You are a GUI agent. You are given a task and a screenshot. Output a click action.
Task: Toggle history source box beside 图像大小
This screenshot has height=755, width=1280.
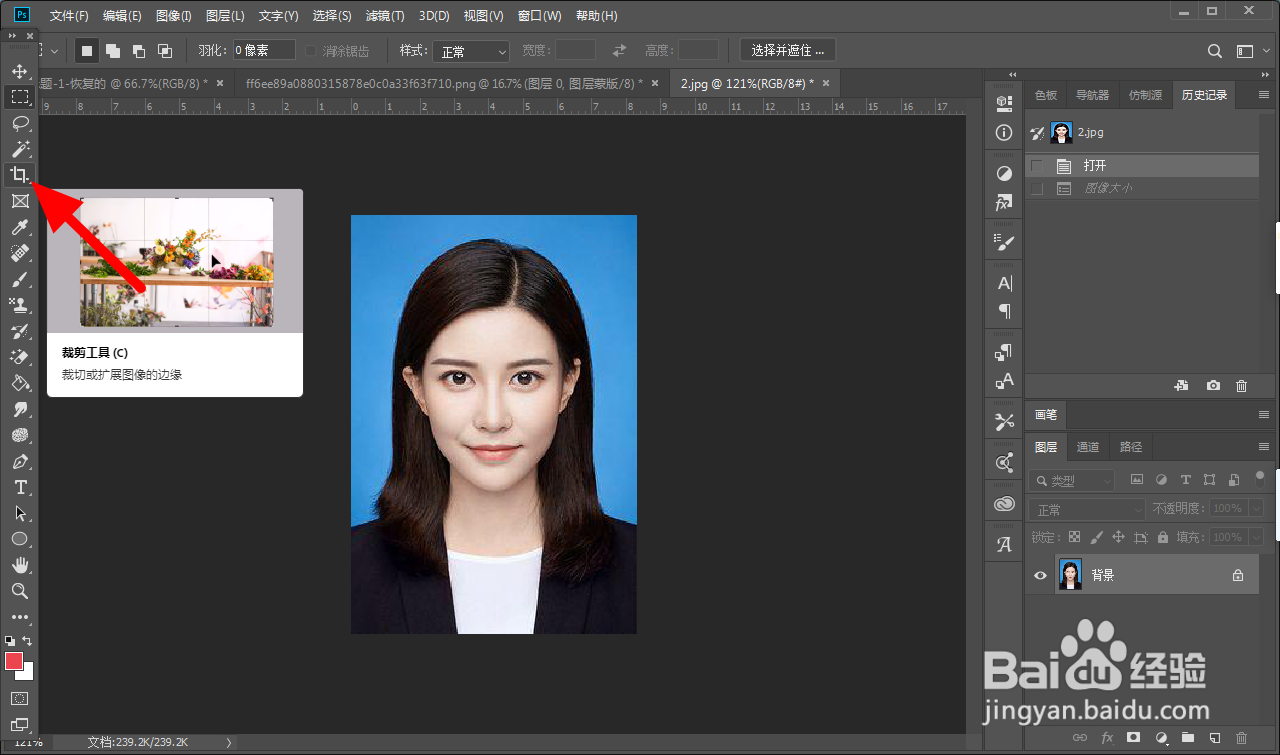pyautogui.click(x=1037, y=188)
